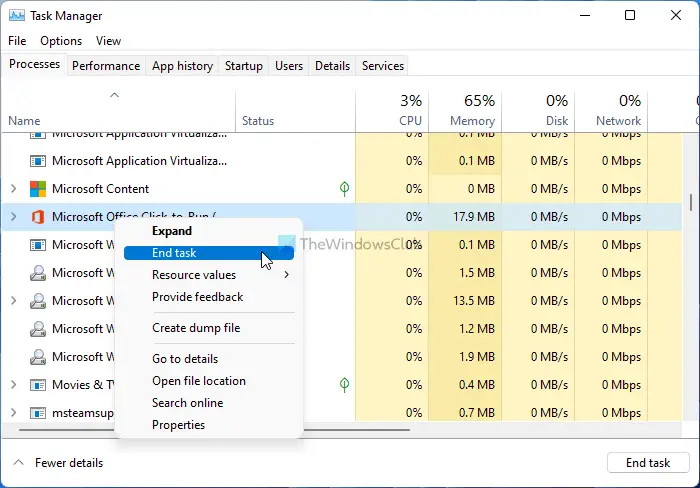This screenshot has height=488, width=700.
Task: Click the Fewer details link text
Action: tap(69, 463)
